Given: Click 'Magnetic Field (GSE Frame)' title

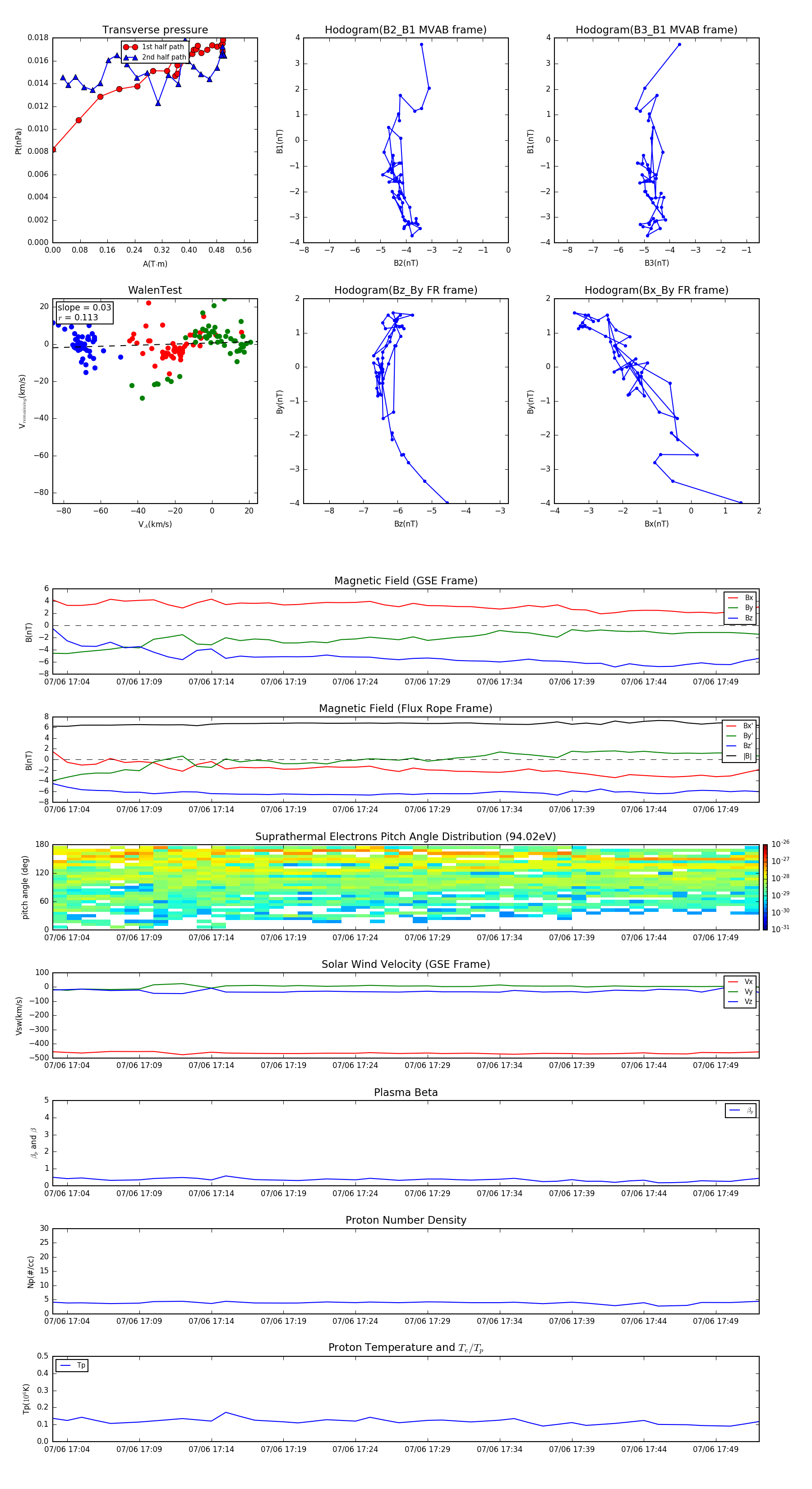Looking at the screenshot, I should [x=406, y=580].
